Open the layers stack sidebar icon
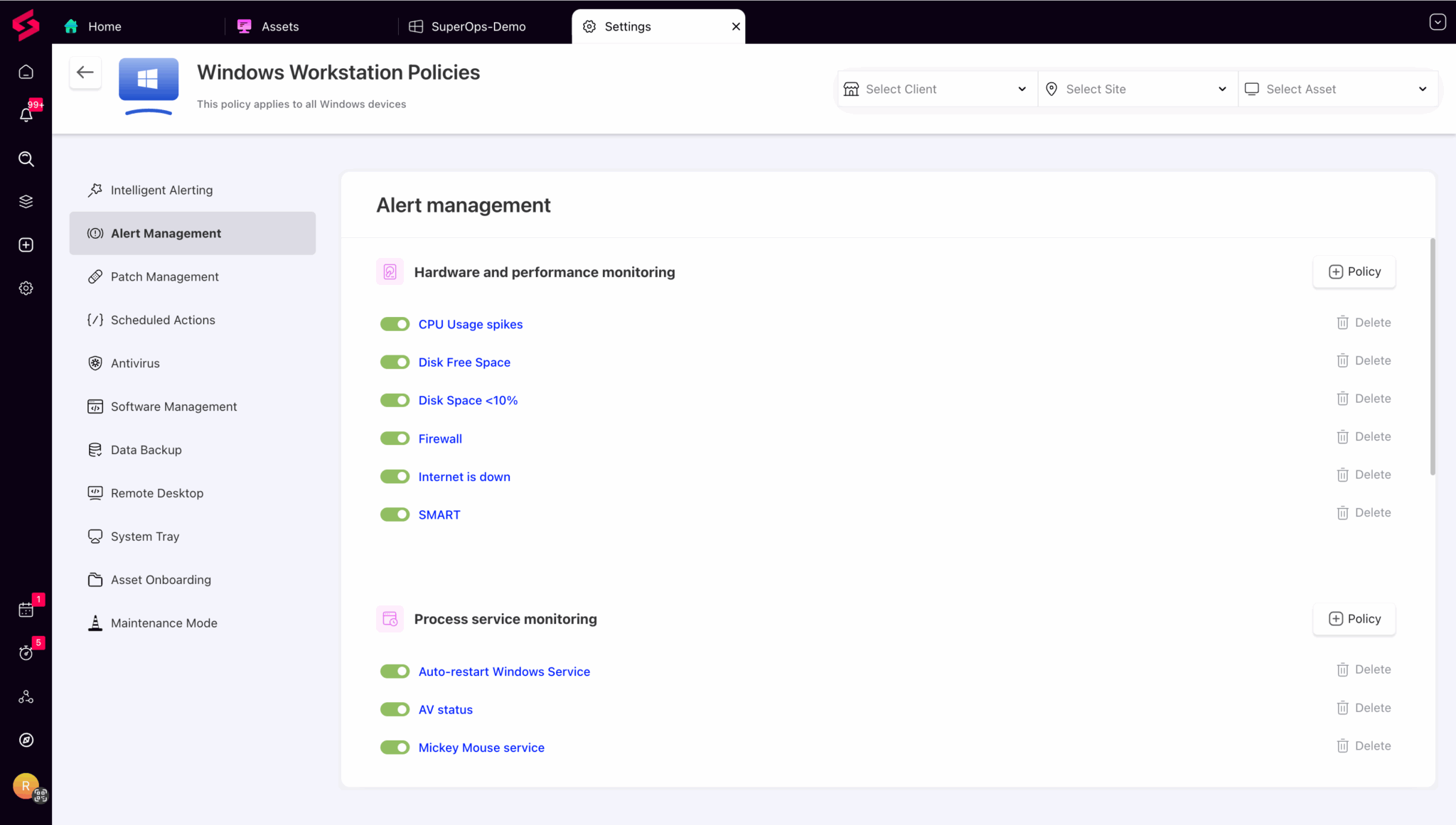Viewport: 1456px width, 825px height. click(x=26, y=202)
